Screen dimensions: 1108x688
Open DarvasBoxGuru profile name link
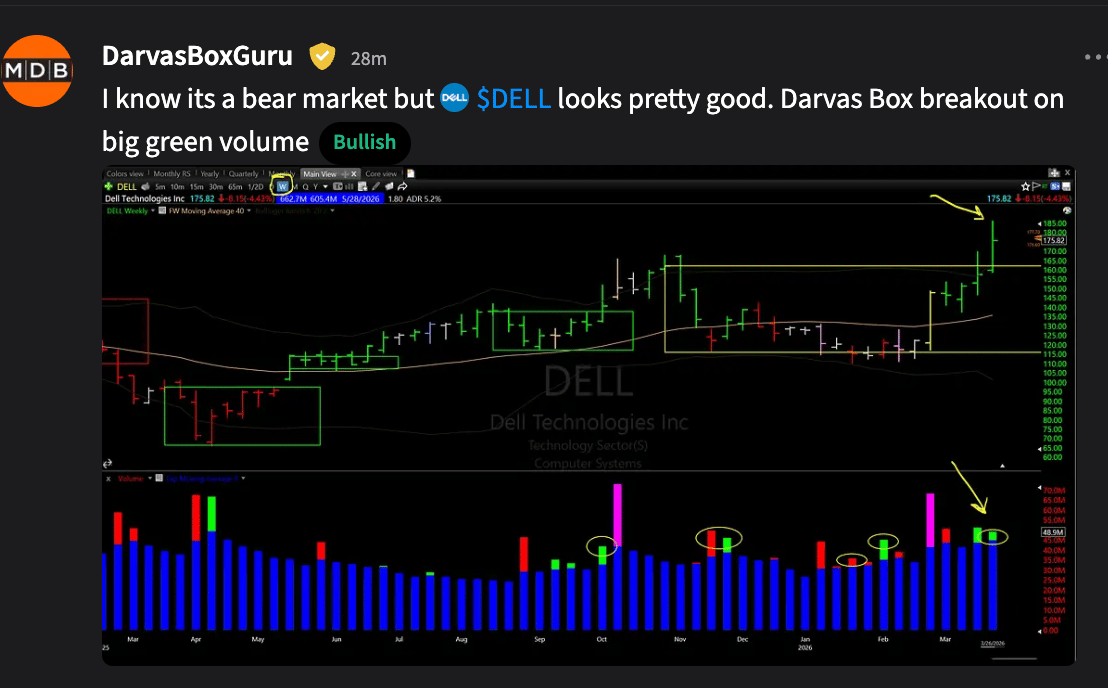(197, 56)
